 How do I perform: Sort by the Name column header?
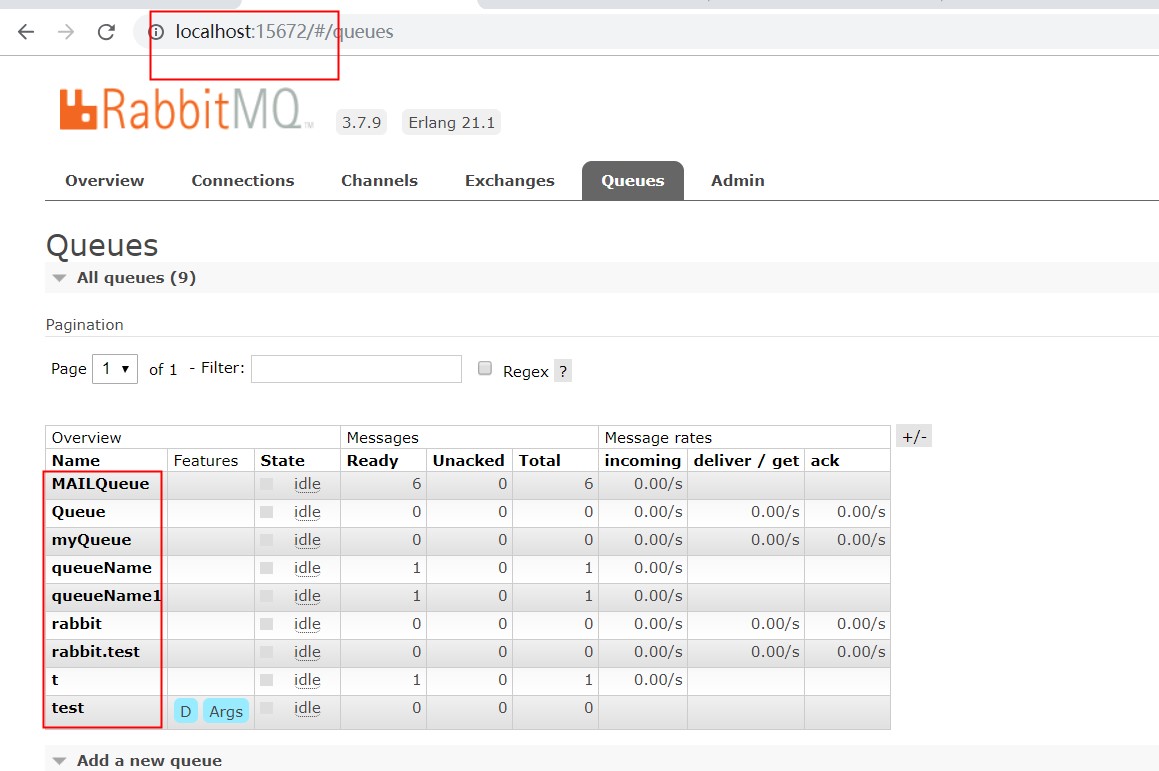click(x=75, y=461)
